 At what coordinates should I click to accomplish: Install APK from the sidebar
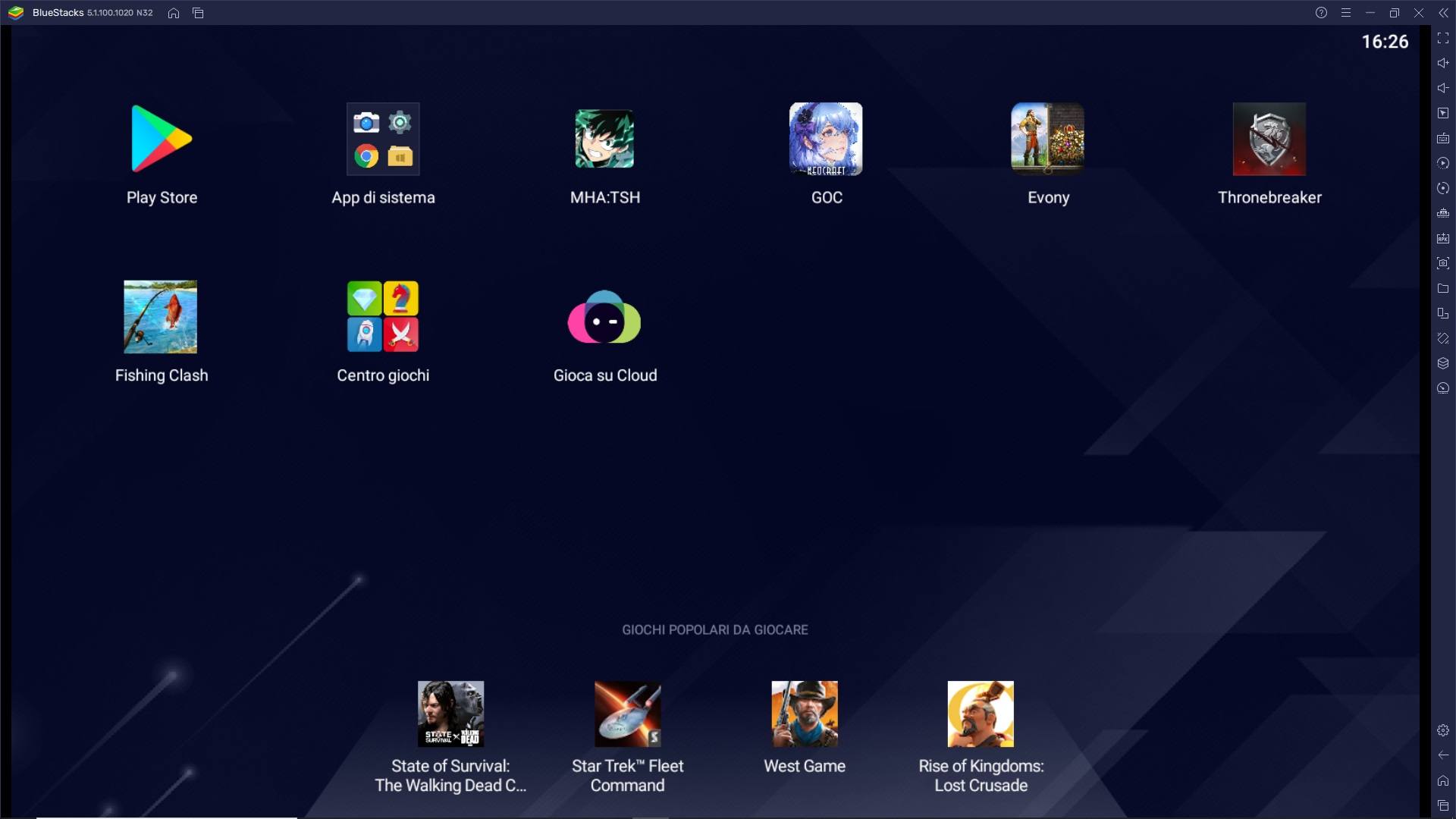point(1443,238)
